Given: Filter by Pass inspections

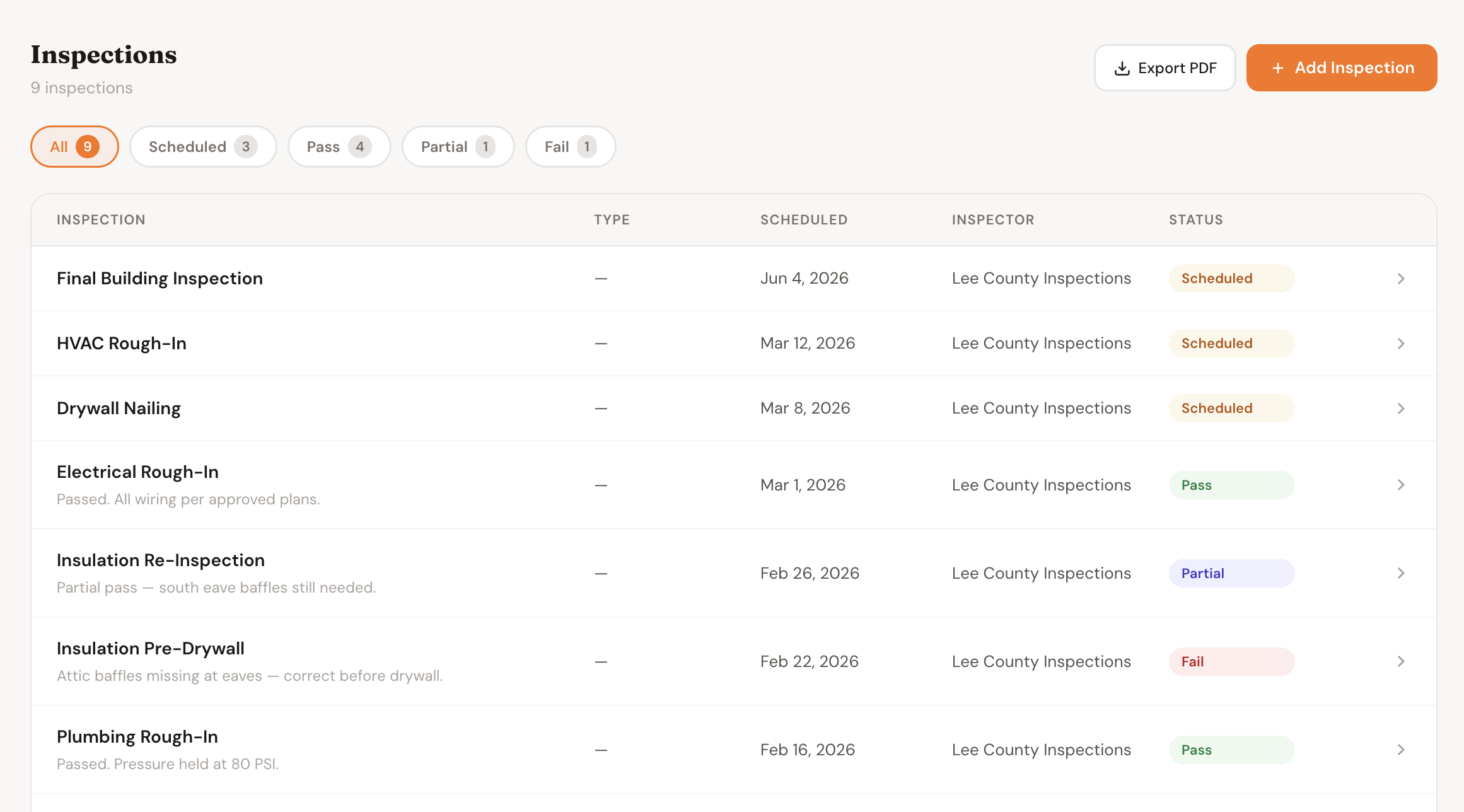Looking at the screenshot, I should point(339,147).
